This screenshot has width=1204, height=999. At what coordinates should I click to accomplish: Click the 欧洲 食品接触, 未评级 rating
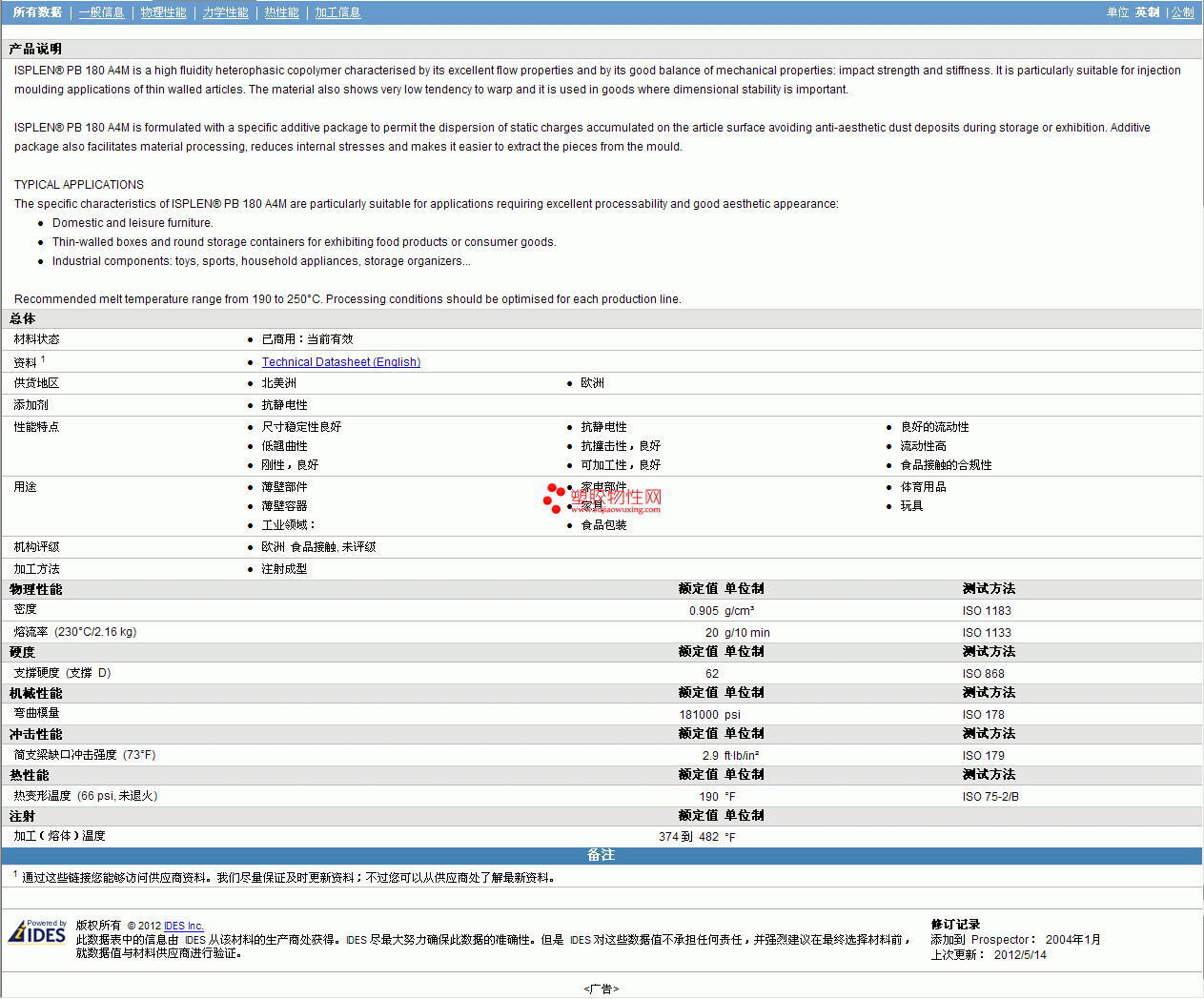coord(318,547)
